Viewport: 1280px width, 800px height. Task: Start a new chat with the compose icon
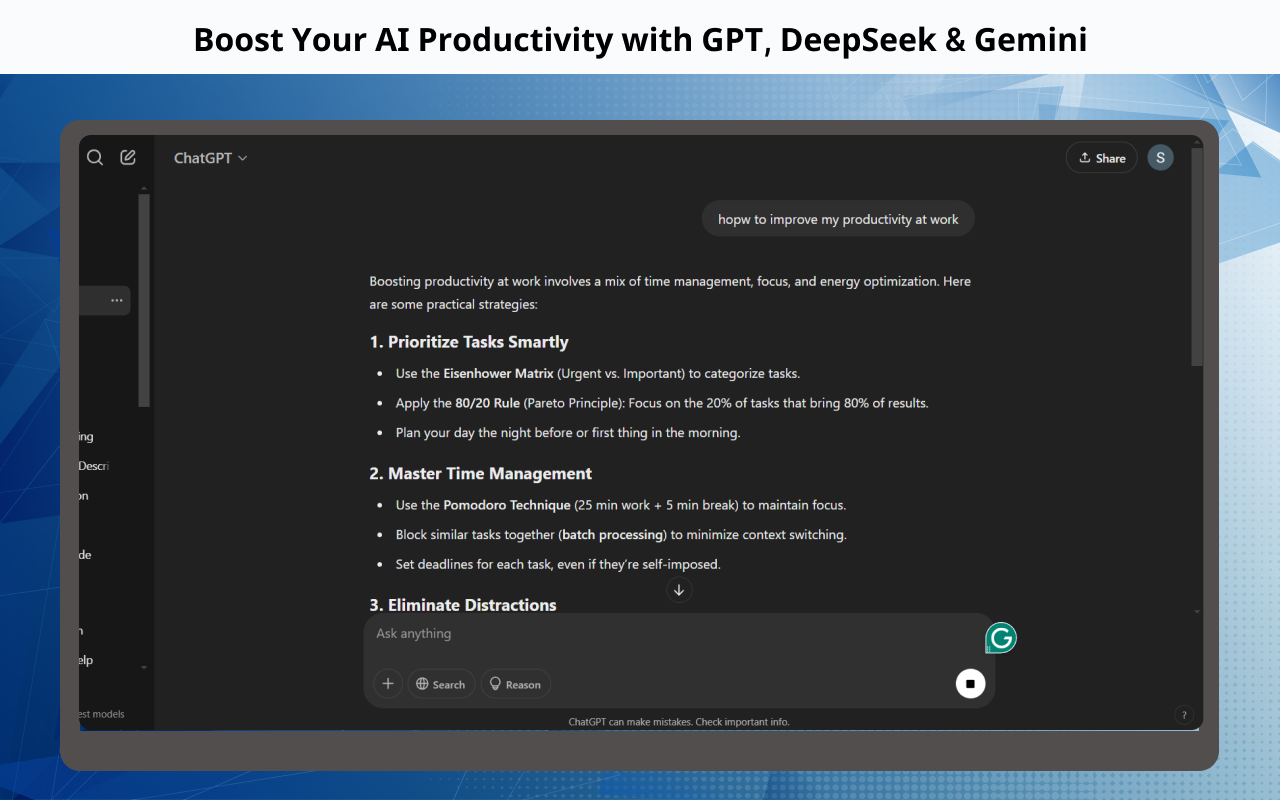[x=128, y=157]
